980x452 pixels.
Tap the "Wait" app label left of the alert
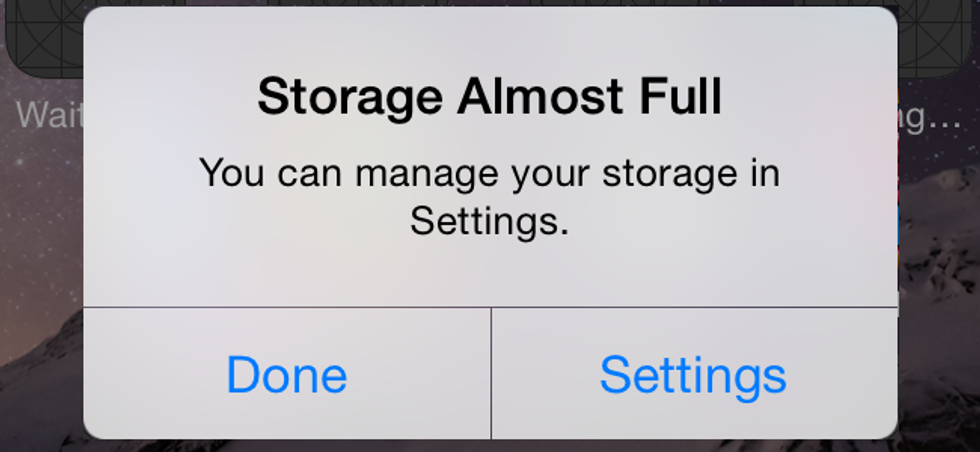(49, 115)
